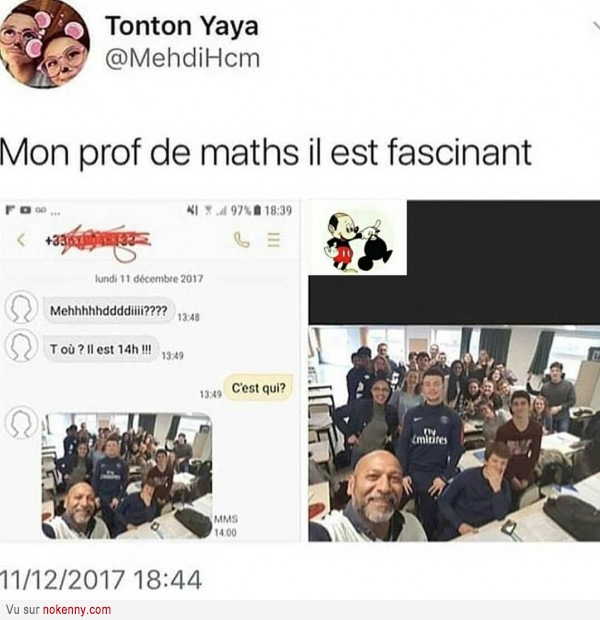Tap the scribbled-out phone number header
Image resolution: width=600 pixels, height=620 pixels.
[98, 240]
